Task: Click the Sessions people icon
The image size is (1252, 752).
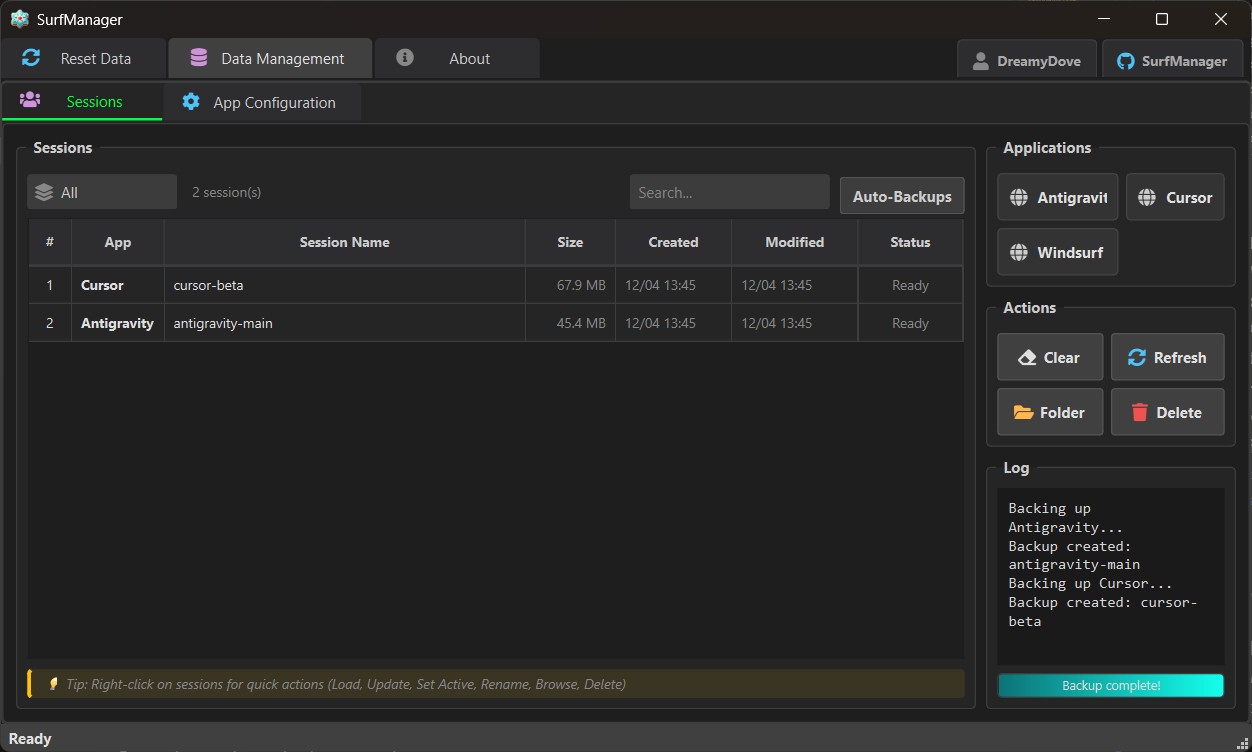Action: [x=30, y=100]
